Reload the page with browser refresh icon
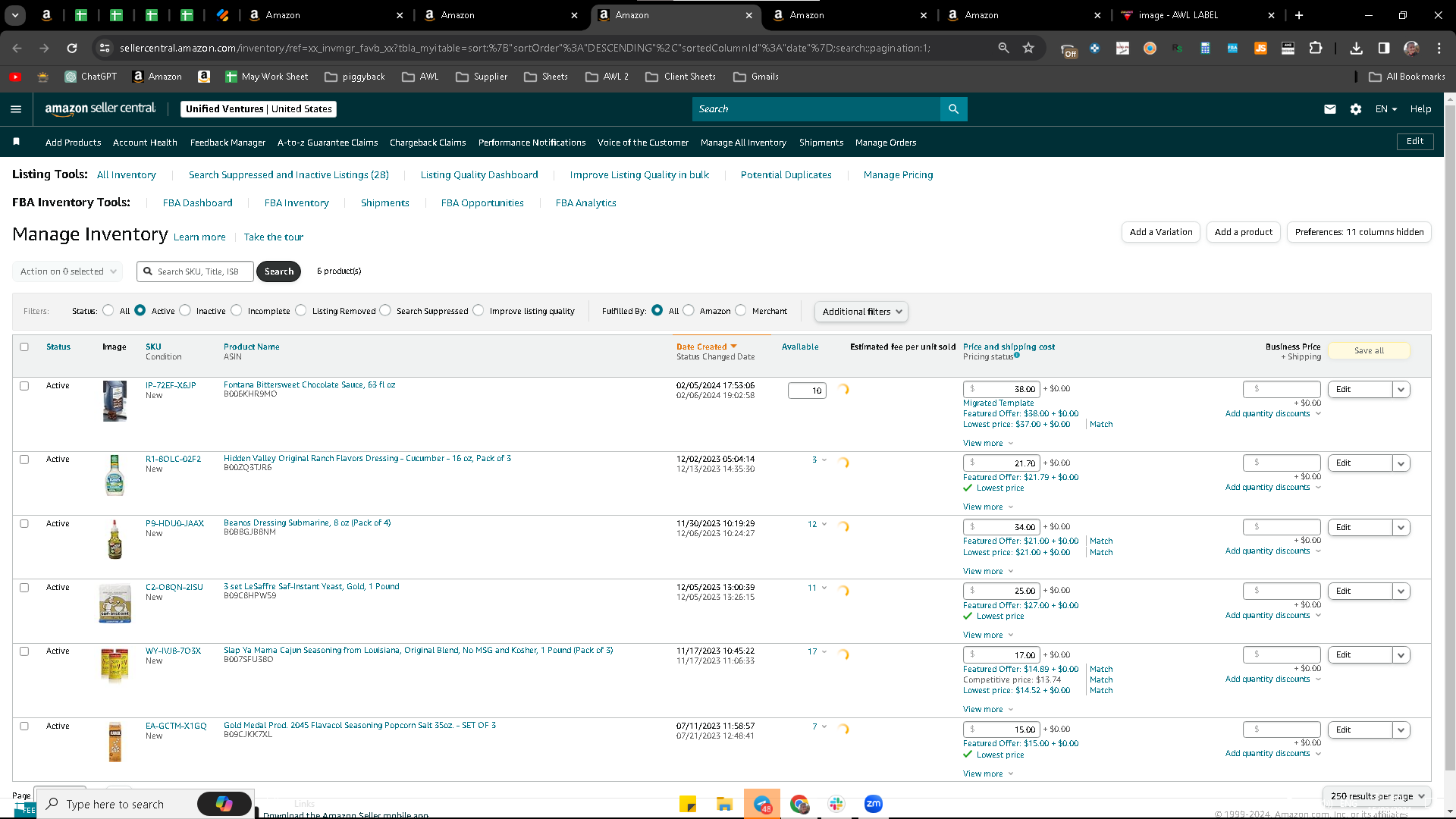1456x819 pixels. pyautogui.click(x=72, y=48)
